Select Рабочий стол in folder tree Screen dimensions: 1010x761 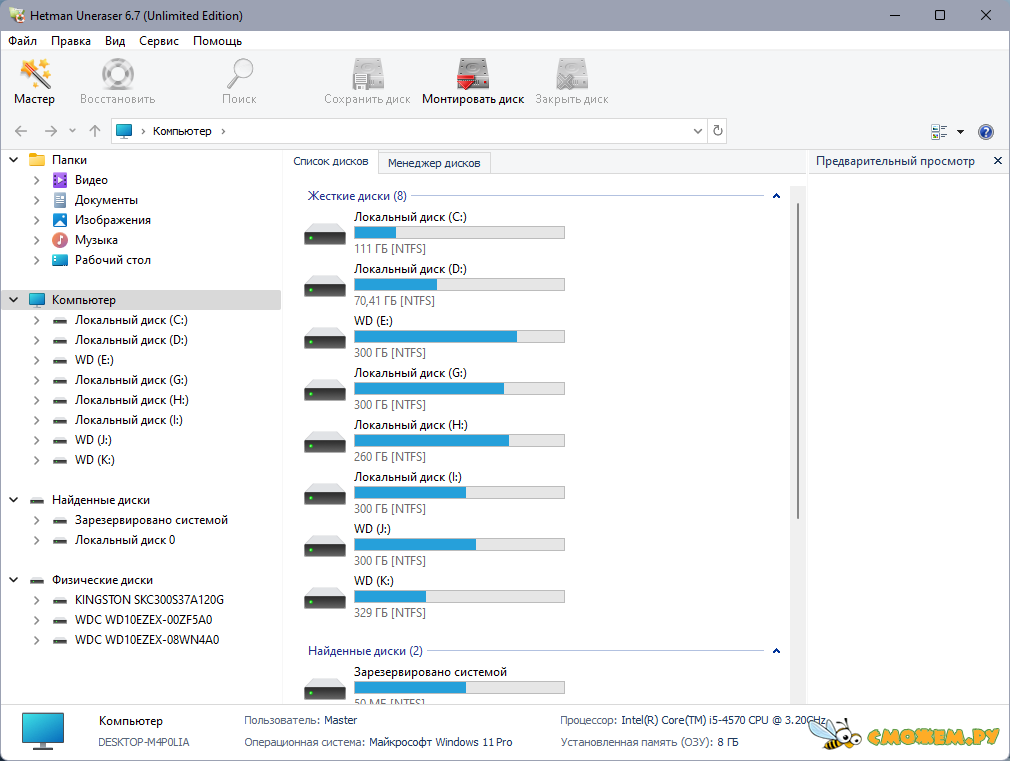113,260
